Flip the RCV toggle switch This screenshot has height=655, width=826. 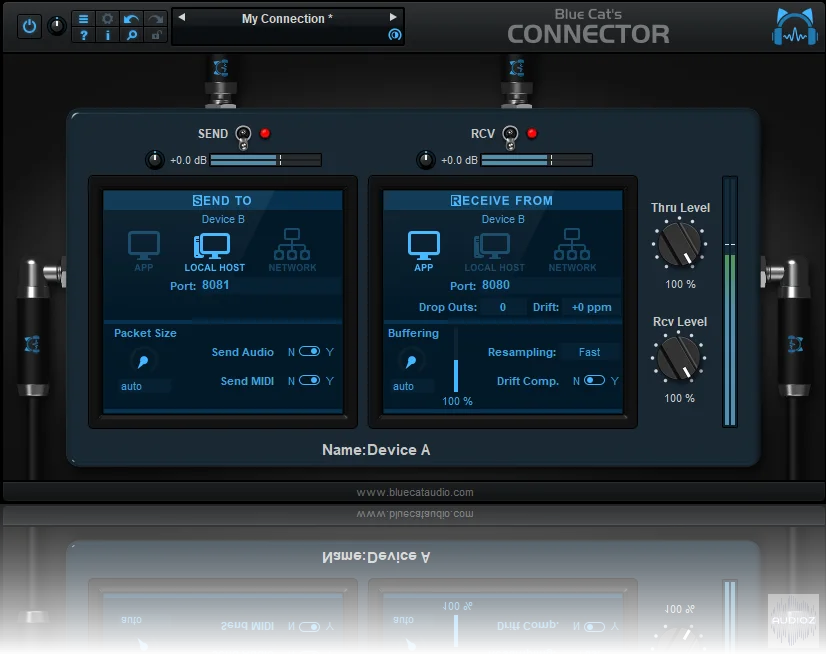point(510,136)
